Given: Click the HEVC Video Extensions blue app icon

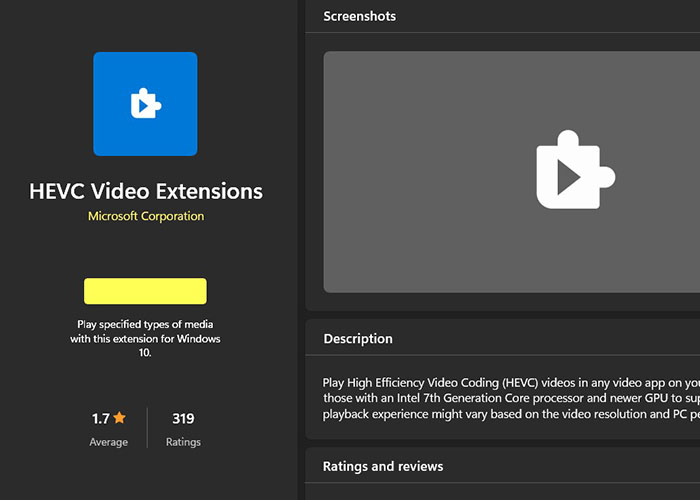Looking at the screenshot, I should tap(145, 104).
